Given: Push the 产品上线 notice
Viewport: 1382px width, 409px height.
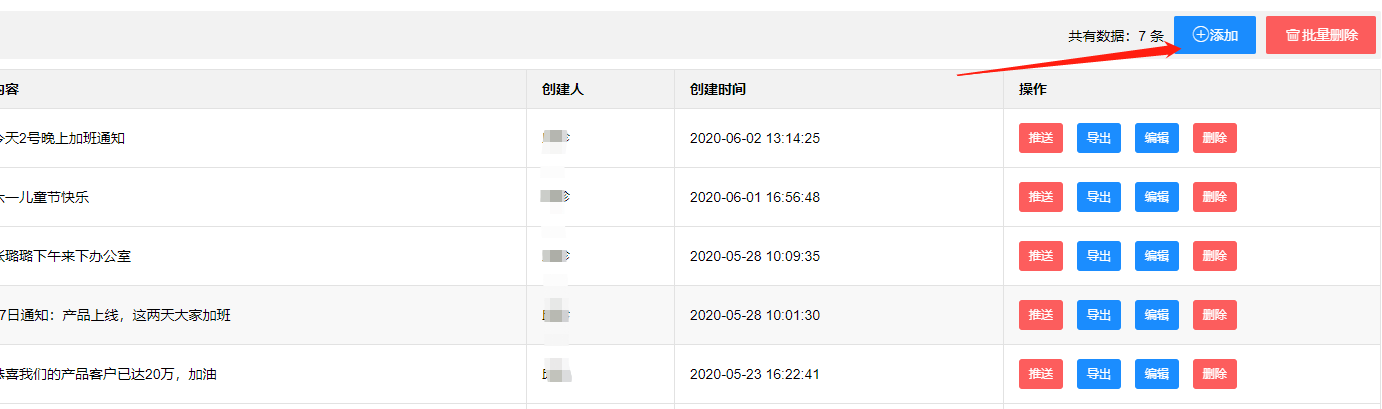Looking at the screenshot, I should pos(1040,315).
